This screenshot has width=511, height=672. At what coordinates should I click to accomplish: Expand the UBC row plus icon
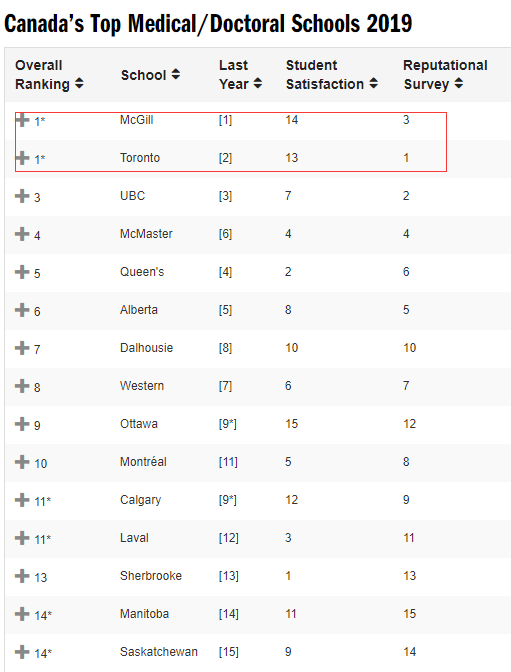[x=22, y=196]
